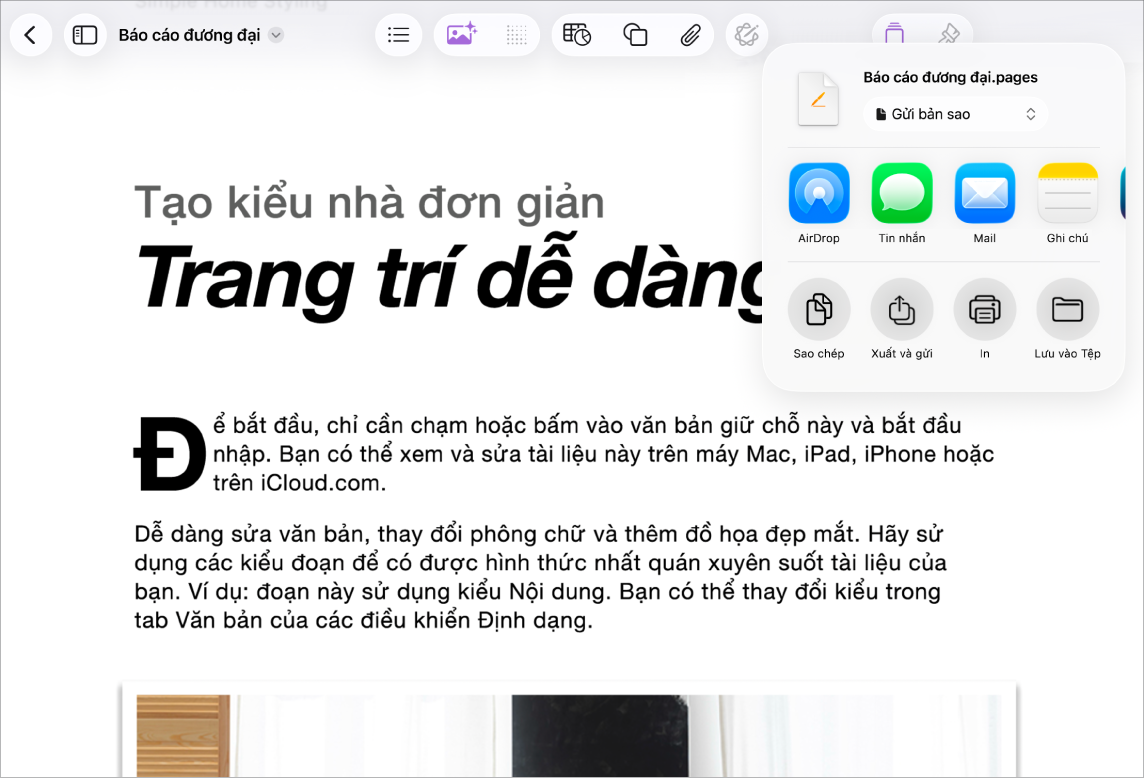The height and width of the screenshot is (779, 1144).
Task: Click the Trang trí dễ dàng title
Action: pos(449,277)
